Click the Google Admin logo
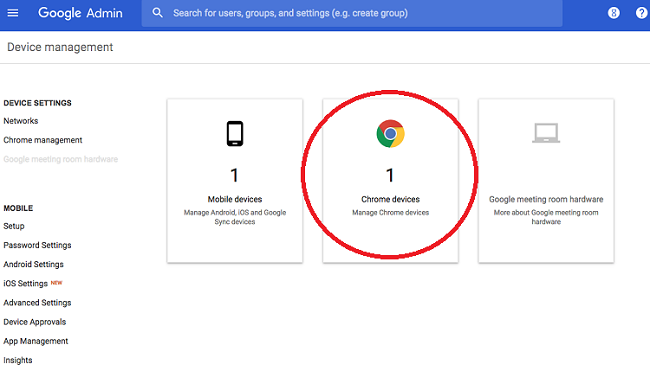This screenshot has height=377, width=650. coord(80,13)
